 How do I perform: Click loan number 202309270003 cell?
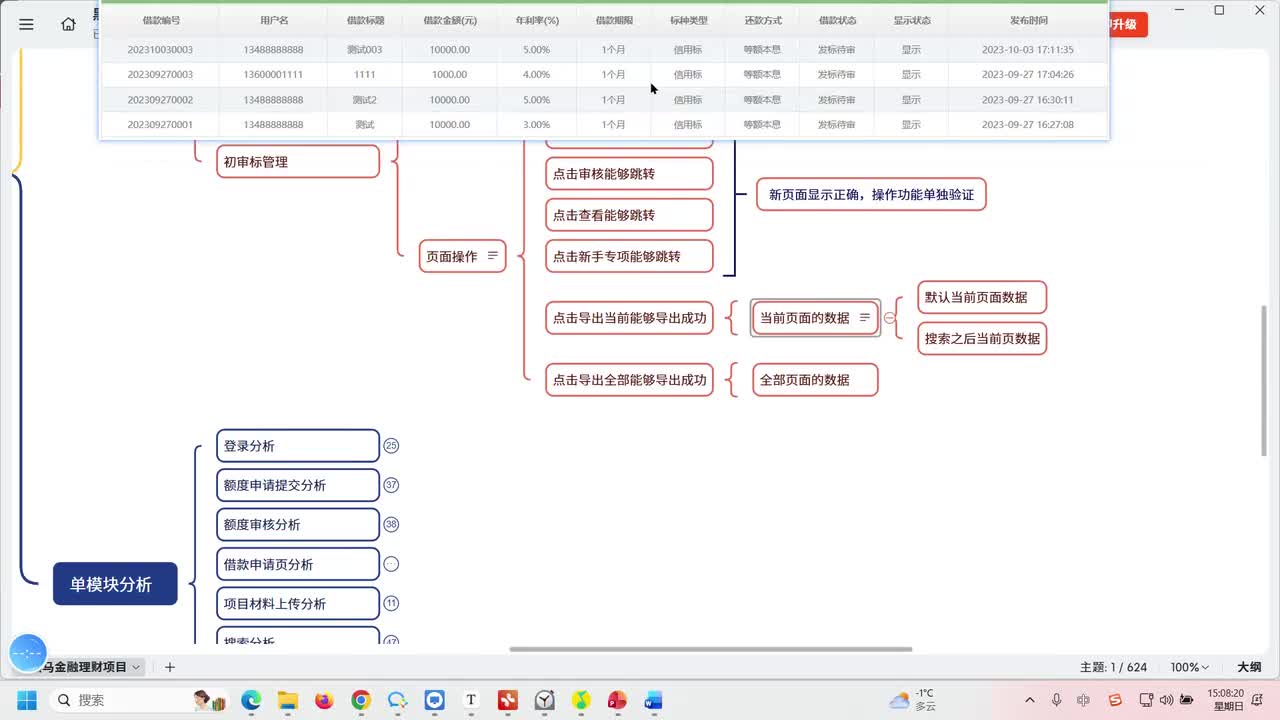(x=161, y=74)
